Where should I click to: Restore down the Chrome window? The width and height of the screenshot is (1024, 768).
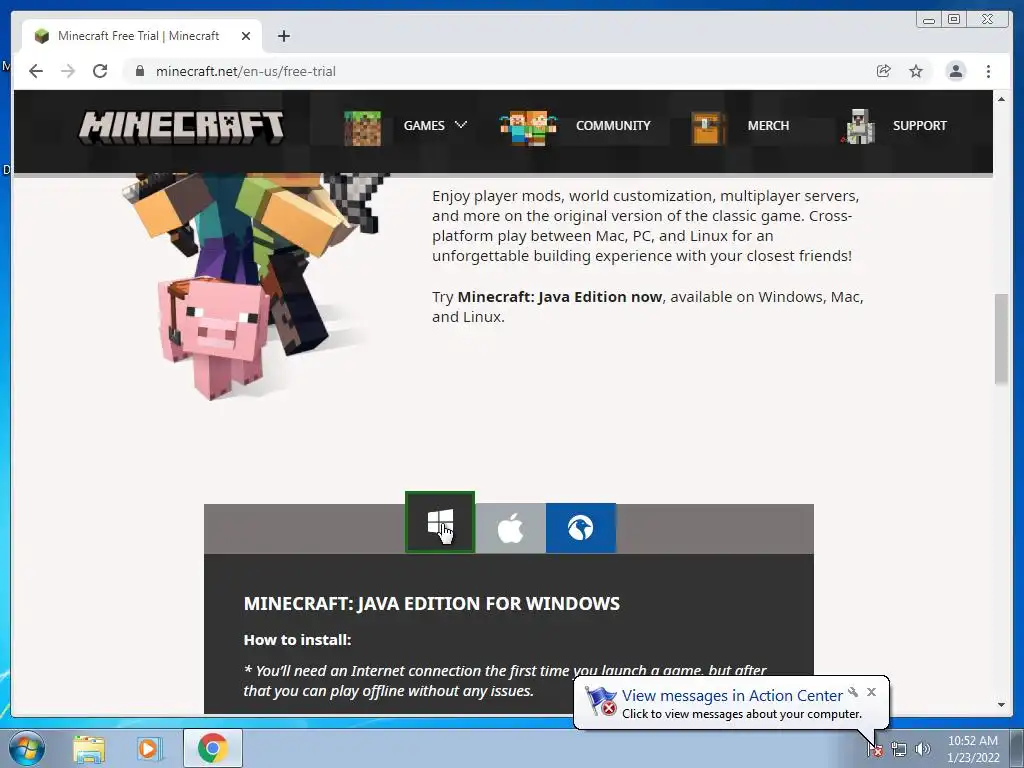[954, 20]
